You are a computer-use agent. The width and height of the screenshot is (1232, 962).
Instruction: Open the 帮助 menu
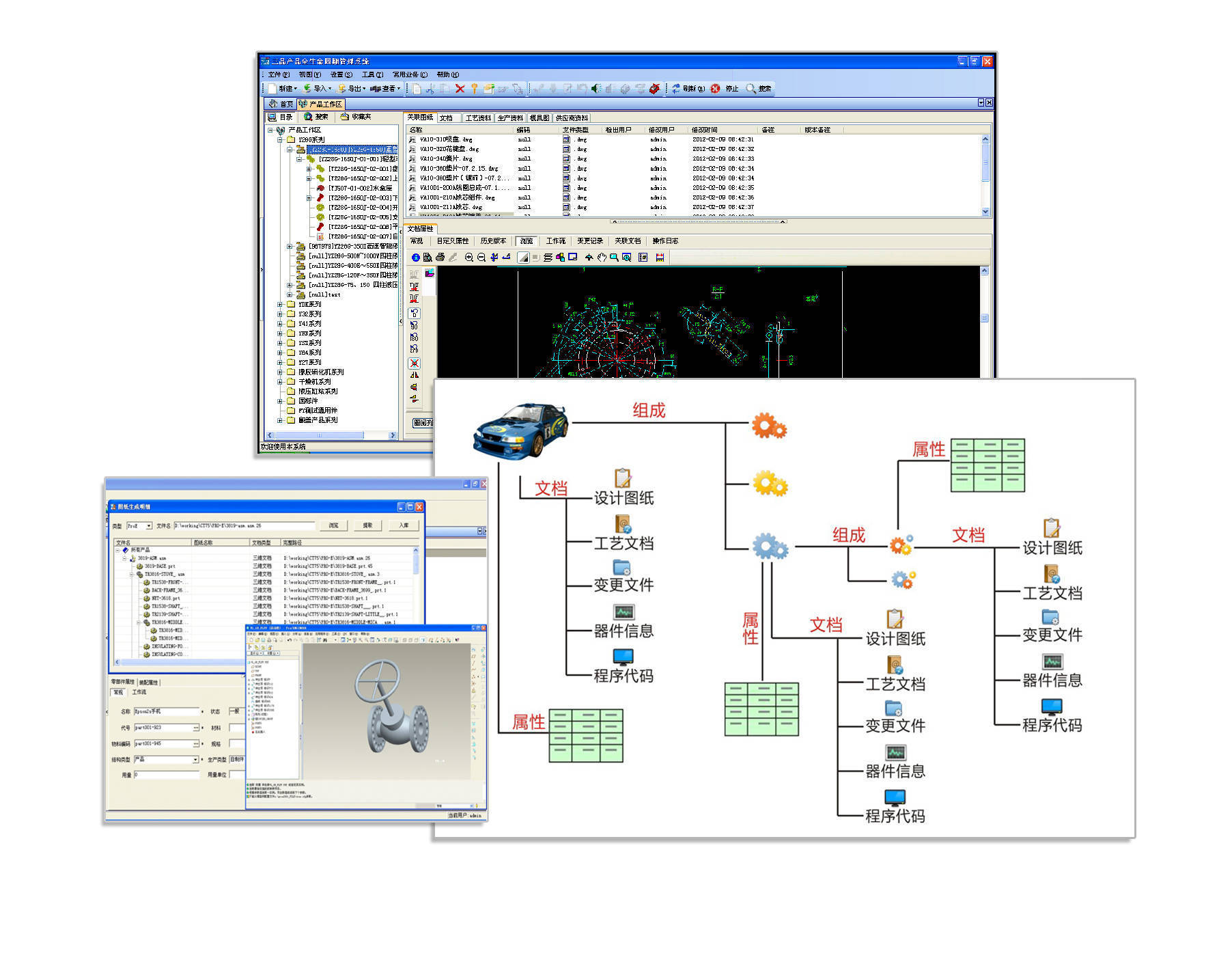coord(447,74)
